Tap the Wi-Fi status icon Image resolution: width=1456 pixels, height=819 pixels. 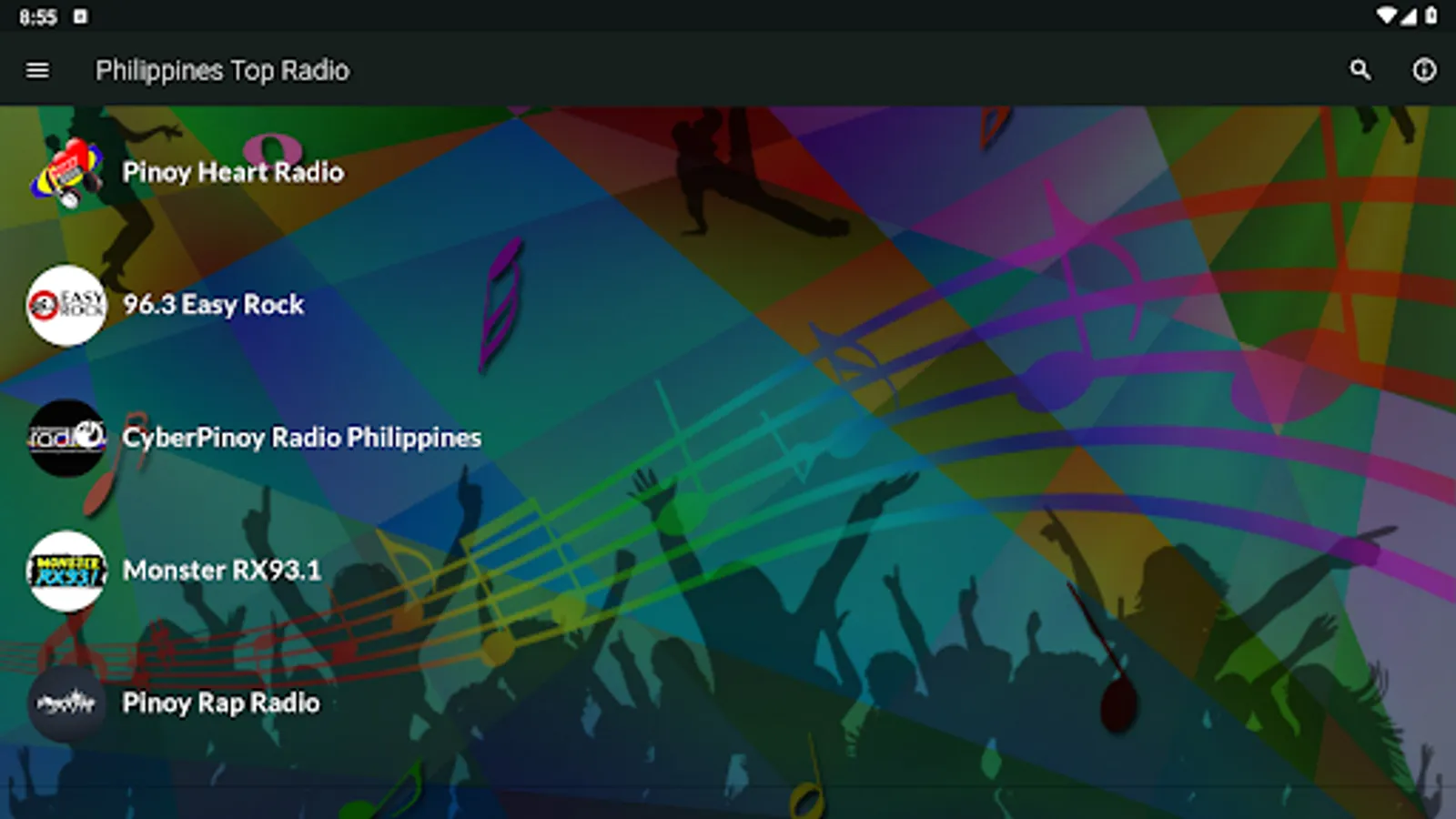point(1386,15)
